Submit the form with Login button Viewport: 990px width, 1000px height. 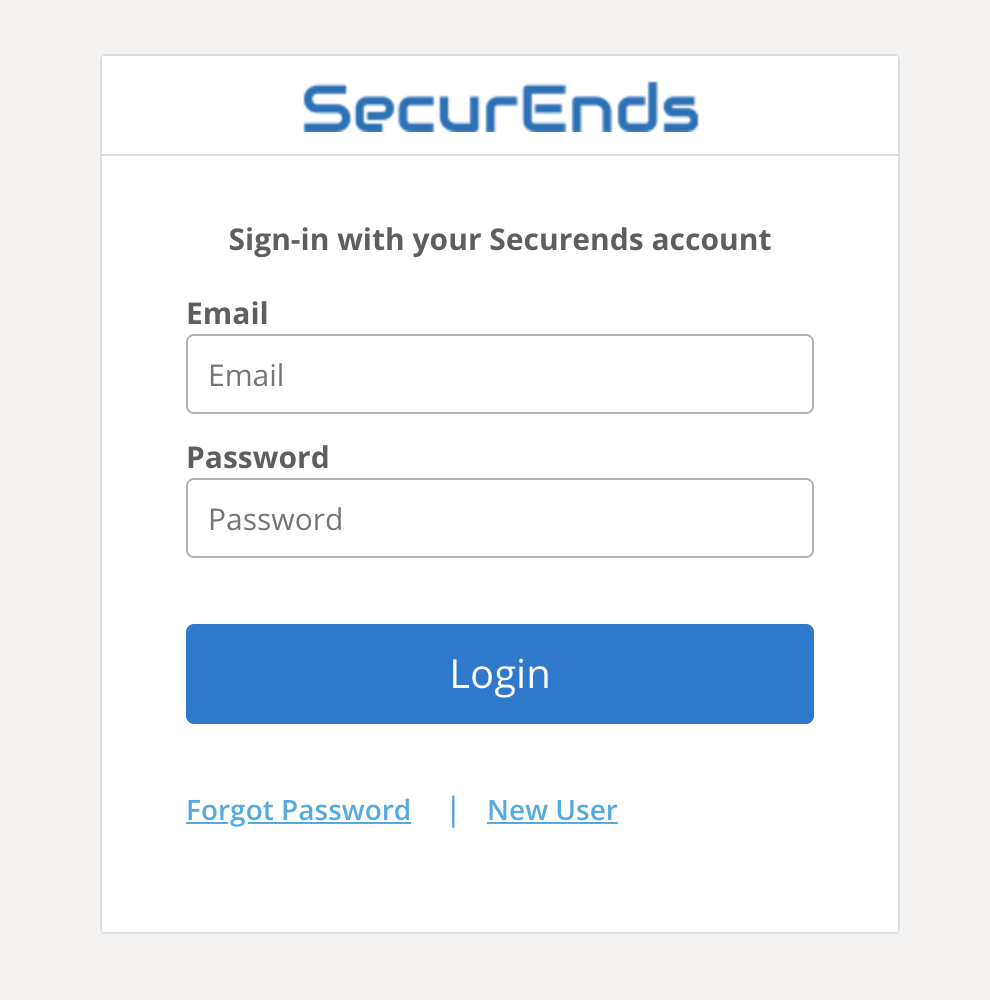[499, 673]
